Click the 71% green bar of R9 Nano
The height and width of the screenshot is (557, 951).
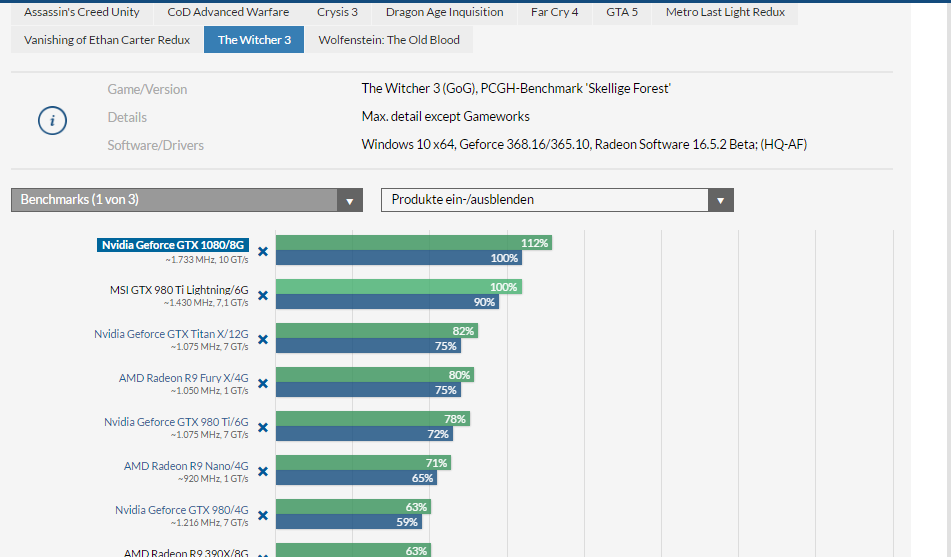click(363, 462)
